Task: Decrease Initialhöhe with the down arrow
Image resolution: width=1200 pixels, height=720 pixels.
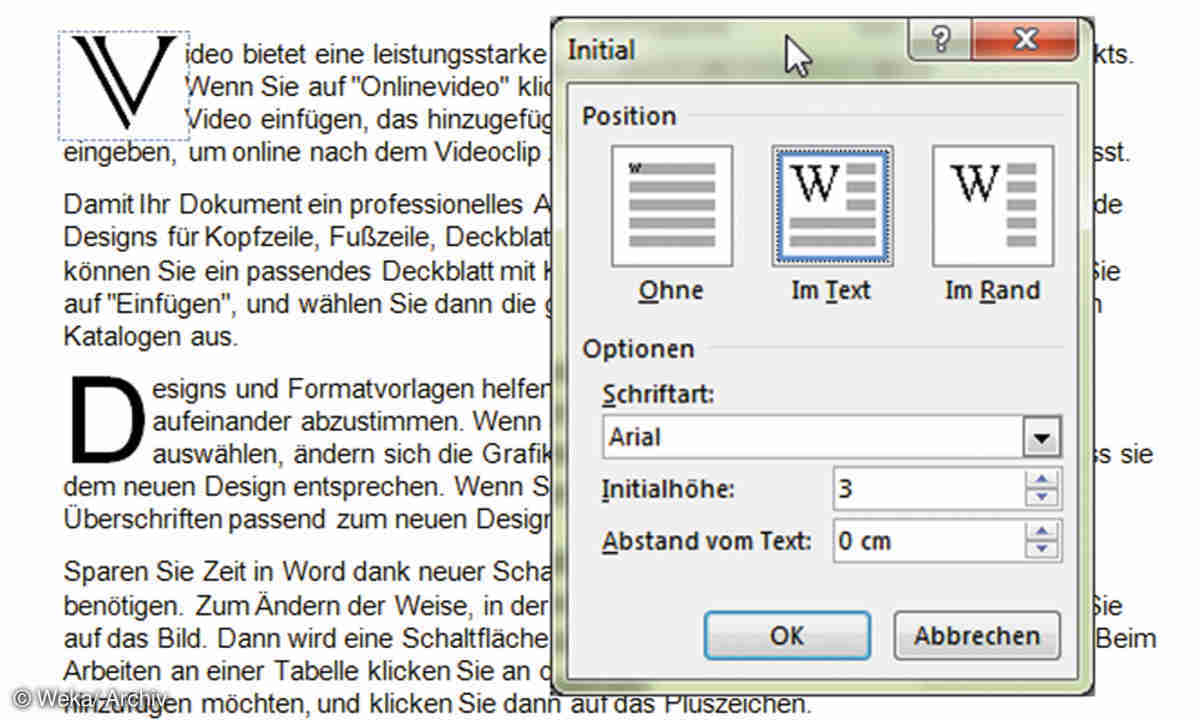Action: 1042,497
